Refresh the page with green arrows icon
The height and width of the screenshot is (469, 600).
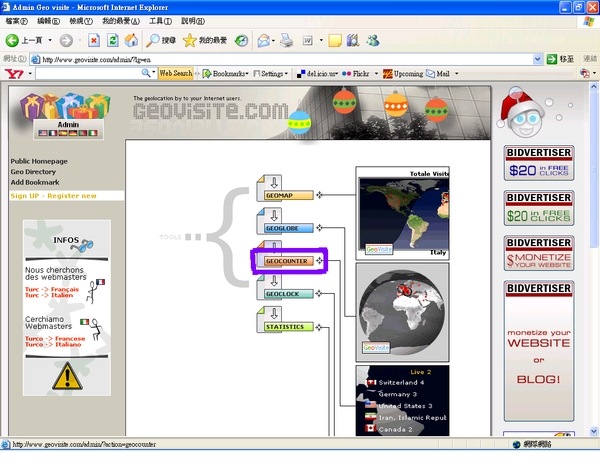[112, 40]
